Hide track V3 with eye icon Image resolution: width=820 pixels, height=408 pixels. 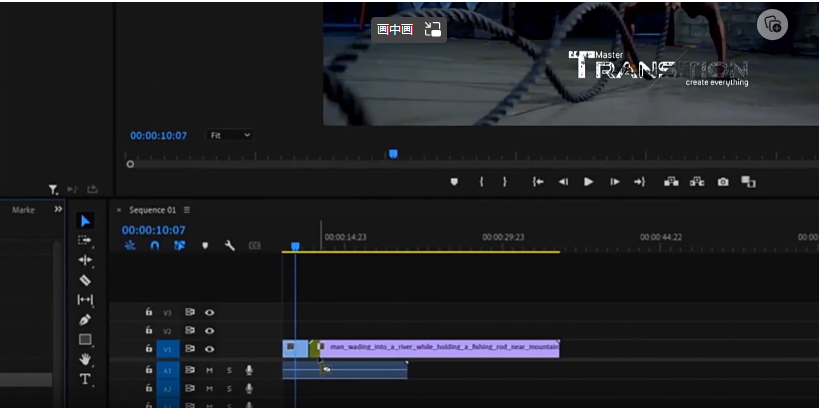pyautogui.click(x=210, y=312)
